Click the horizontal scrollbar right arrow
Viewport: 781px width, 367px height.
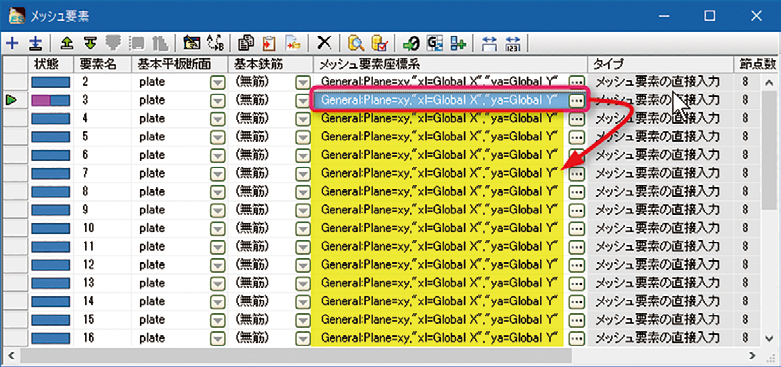pos(753,355)
